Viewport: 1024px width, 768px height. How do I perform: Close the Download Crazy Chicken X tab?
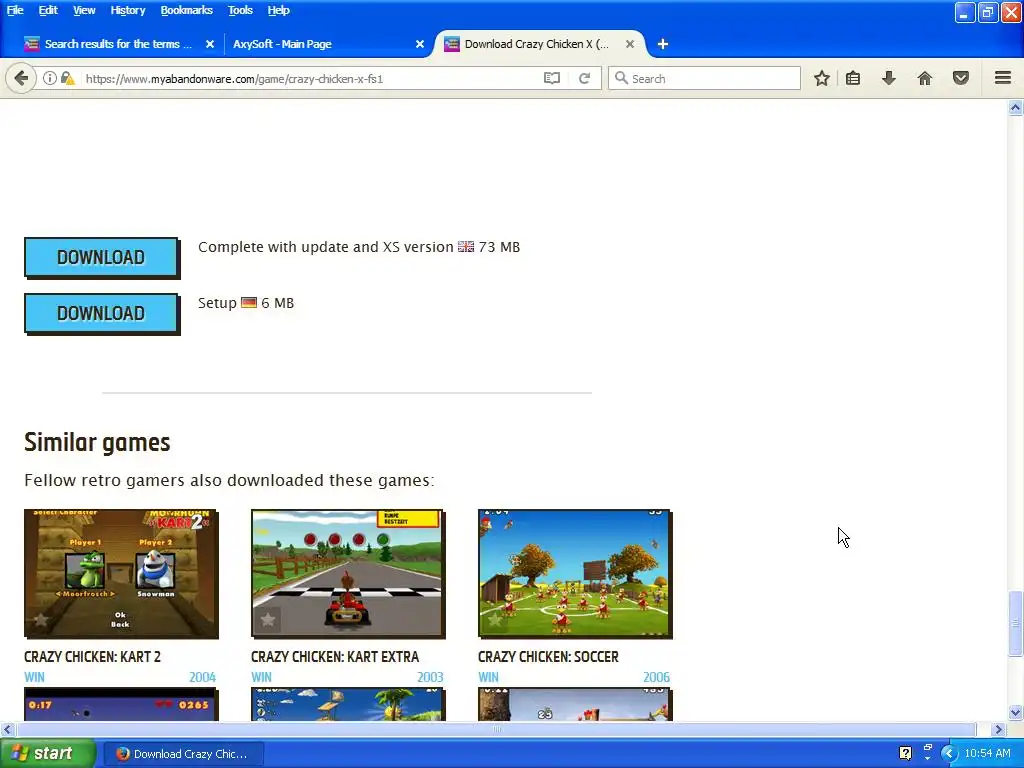click(630, 44)
